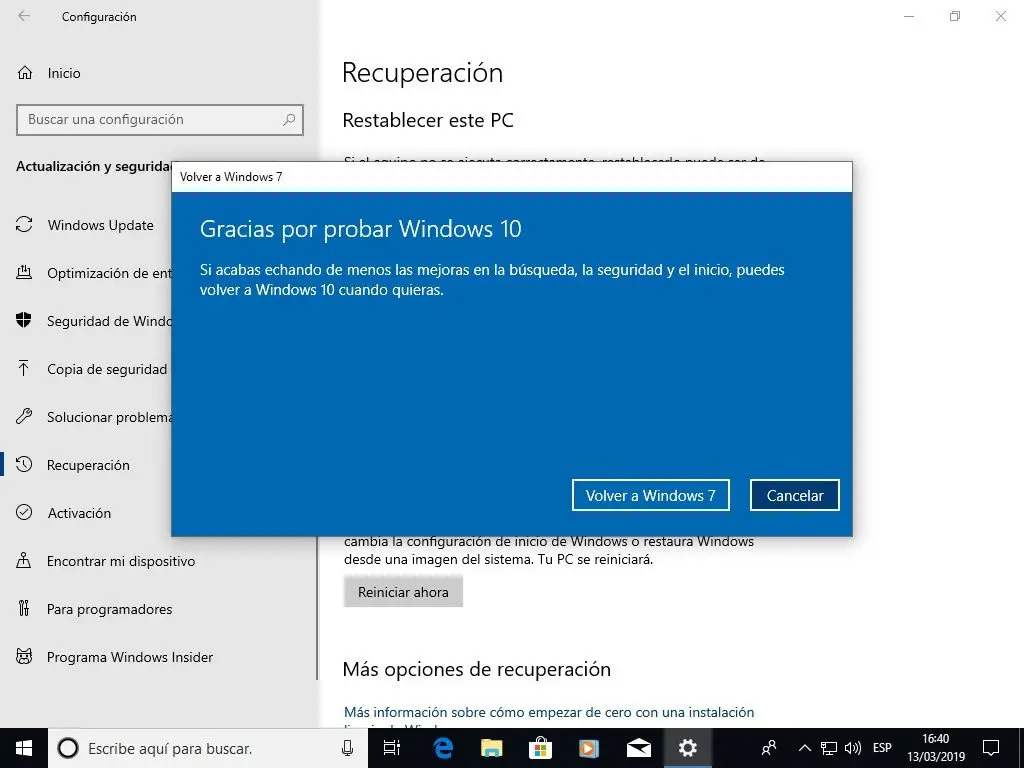Screen dimensions: 1024x768
Task: Click the Settings gear taskbar icon
Action: pyautogui.click(x=688, y=748)
